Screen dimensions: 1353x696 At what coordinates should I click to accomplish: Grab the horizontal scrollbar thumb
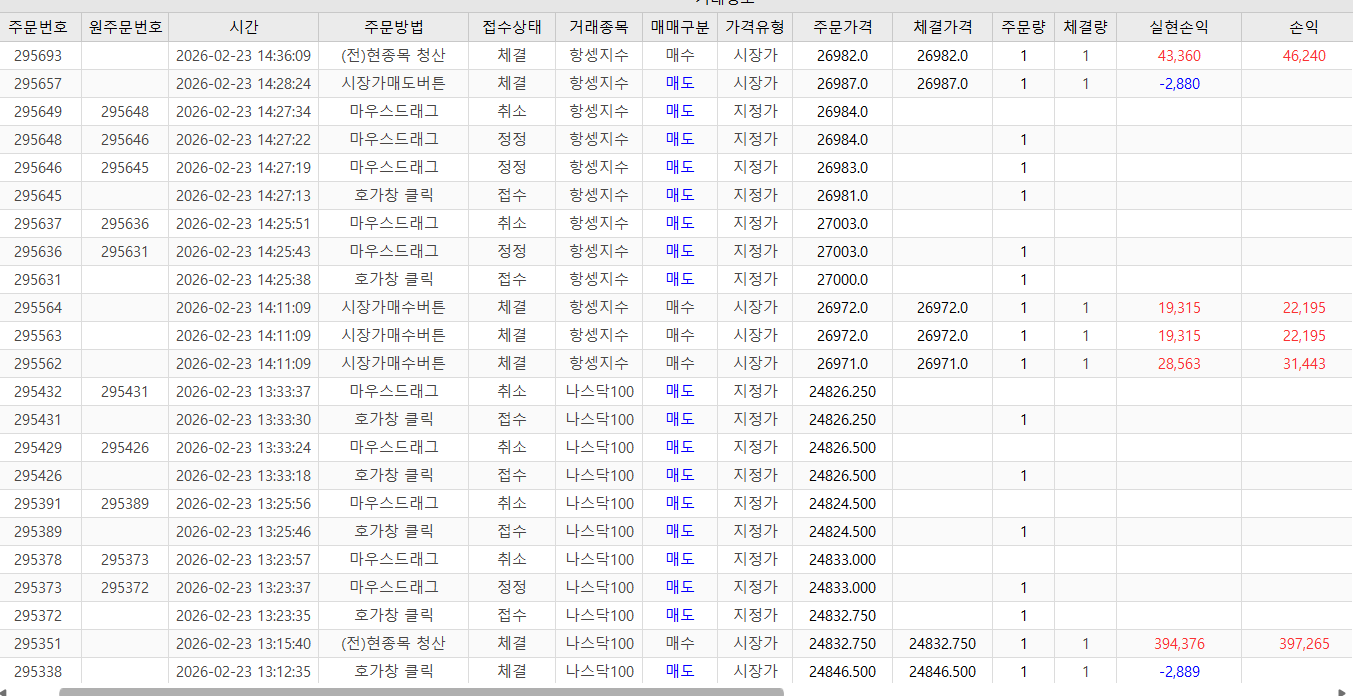click(x=421, y=691)
